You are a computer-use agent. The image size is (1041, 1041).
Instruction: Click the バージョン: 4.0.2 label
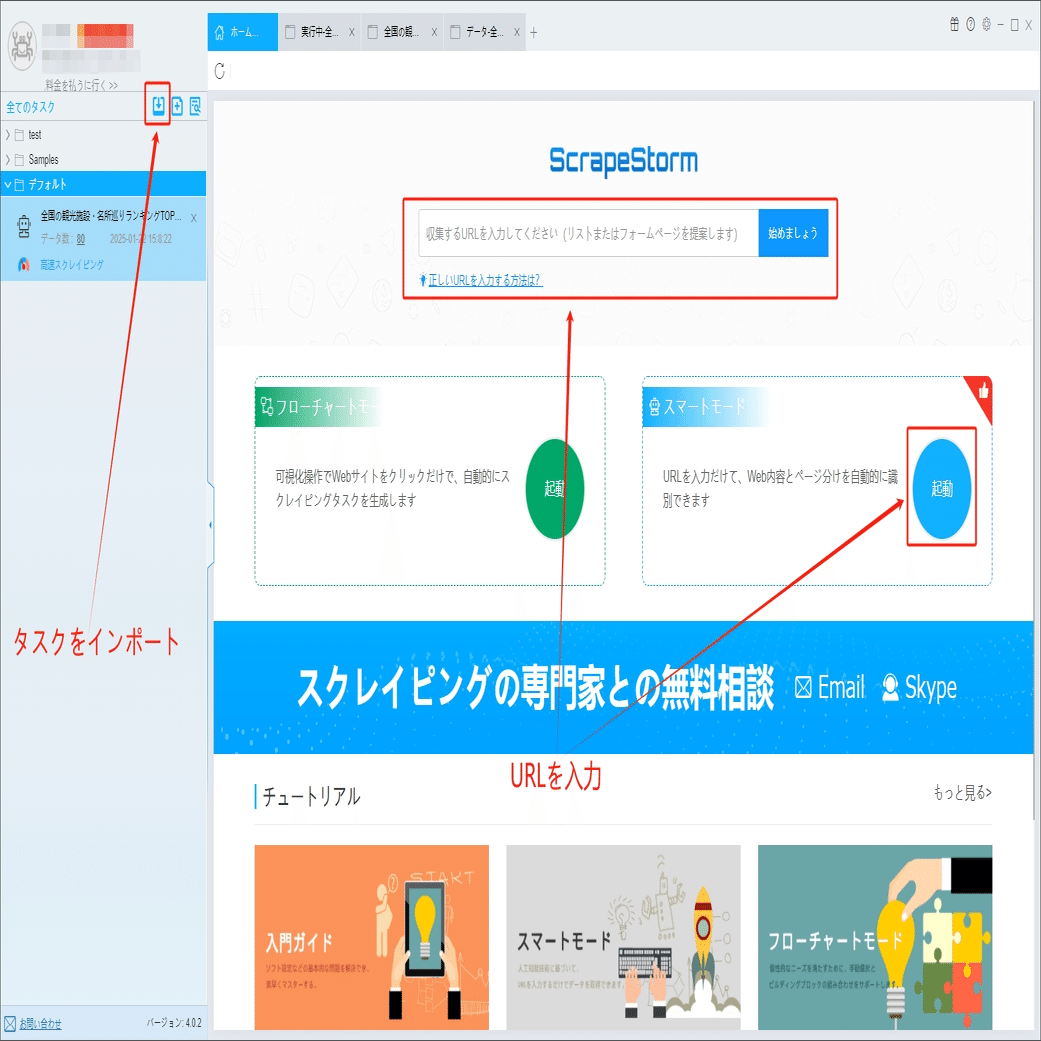[x=174, y=1022]
